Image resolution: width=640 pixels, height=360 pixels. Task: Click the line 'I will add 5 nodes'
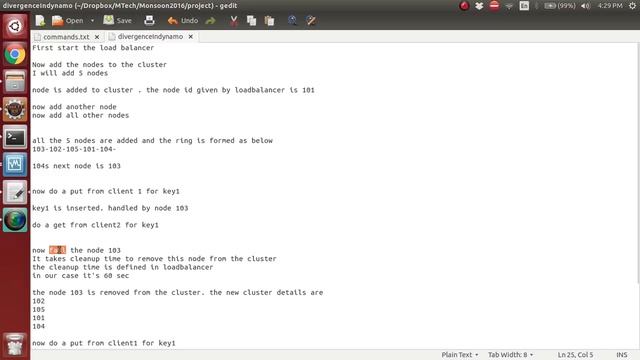(x=70, y=73)
